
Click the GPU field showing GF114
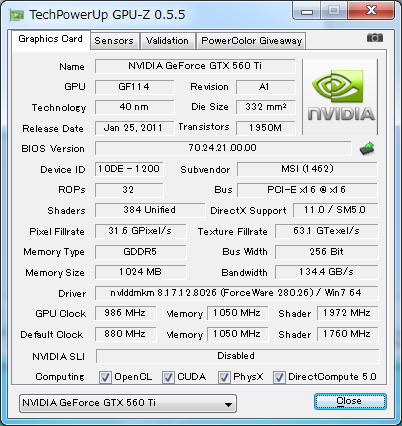tap(134, 87)
